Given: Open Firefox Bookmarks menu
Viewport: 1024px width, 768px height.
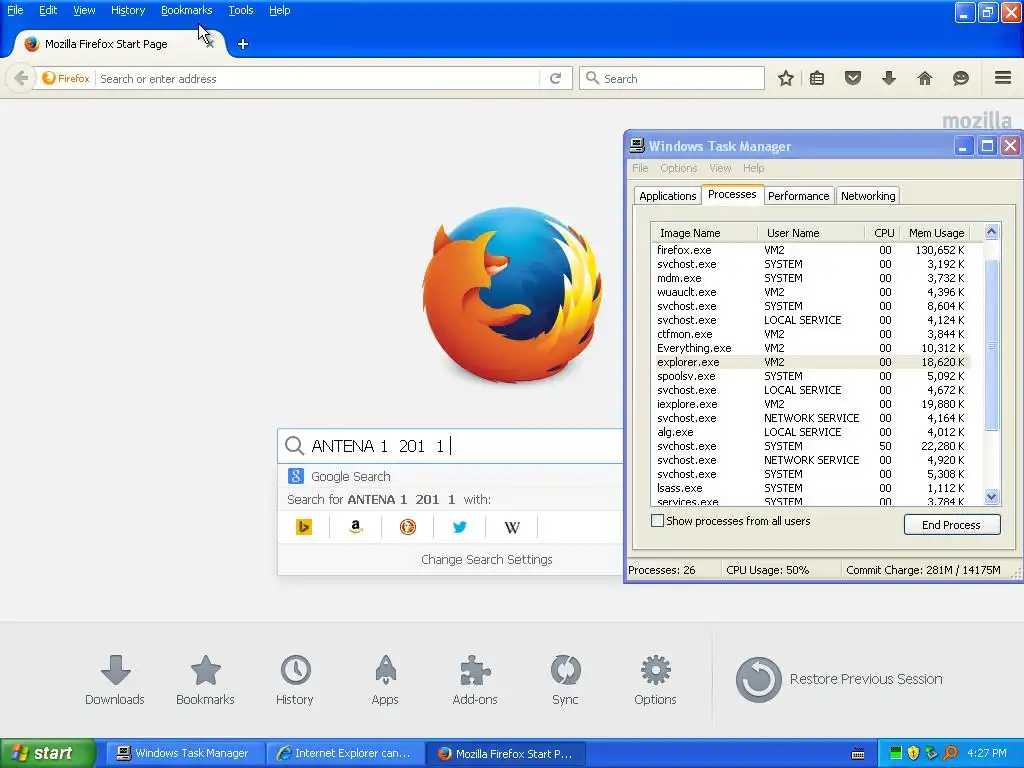Looking at the screenshot, I should pyautogui.click(x=187, y=10).
